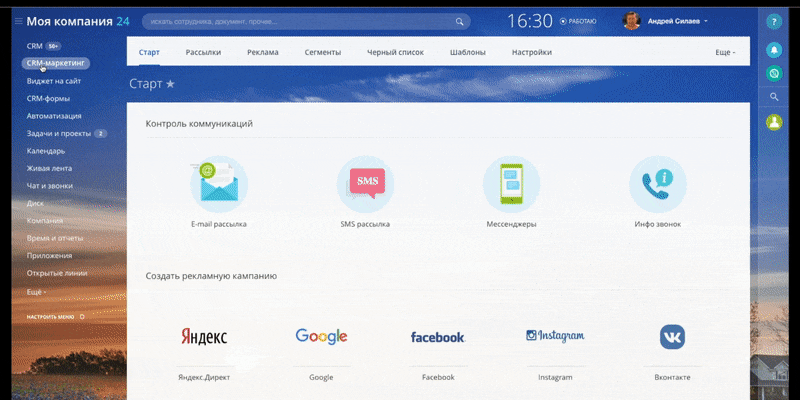Switch to the Рассылки tab
This screenshot has width=800, height=400.
pos(203,52)
